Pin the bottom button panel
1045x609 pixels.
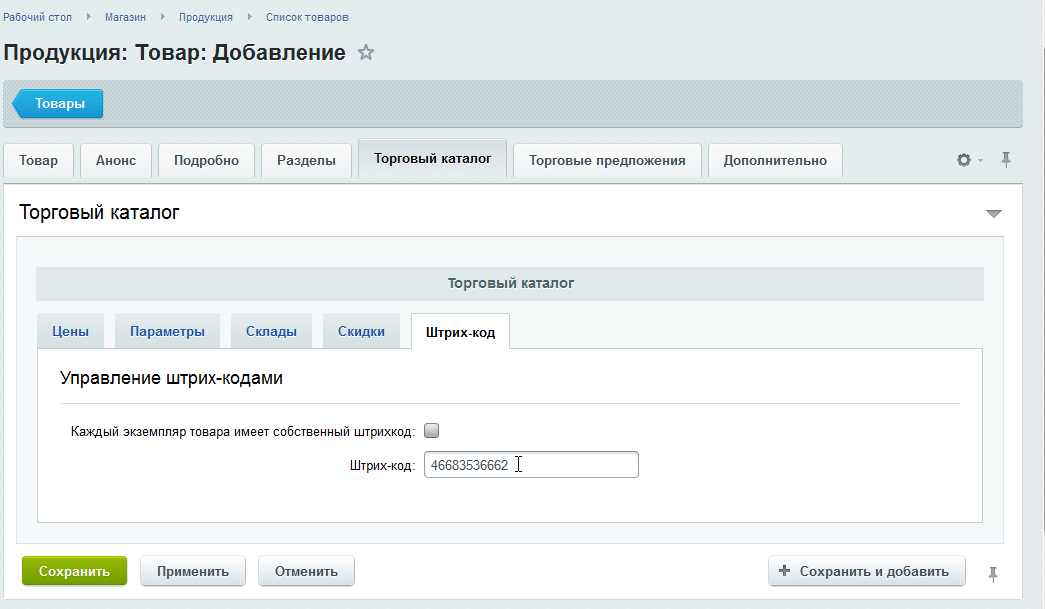click(992, 573)
